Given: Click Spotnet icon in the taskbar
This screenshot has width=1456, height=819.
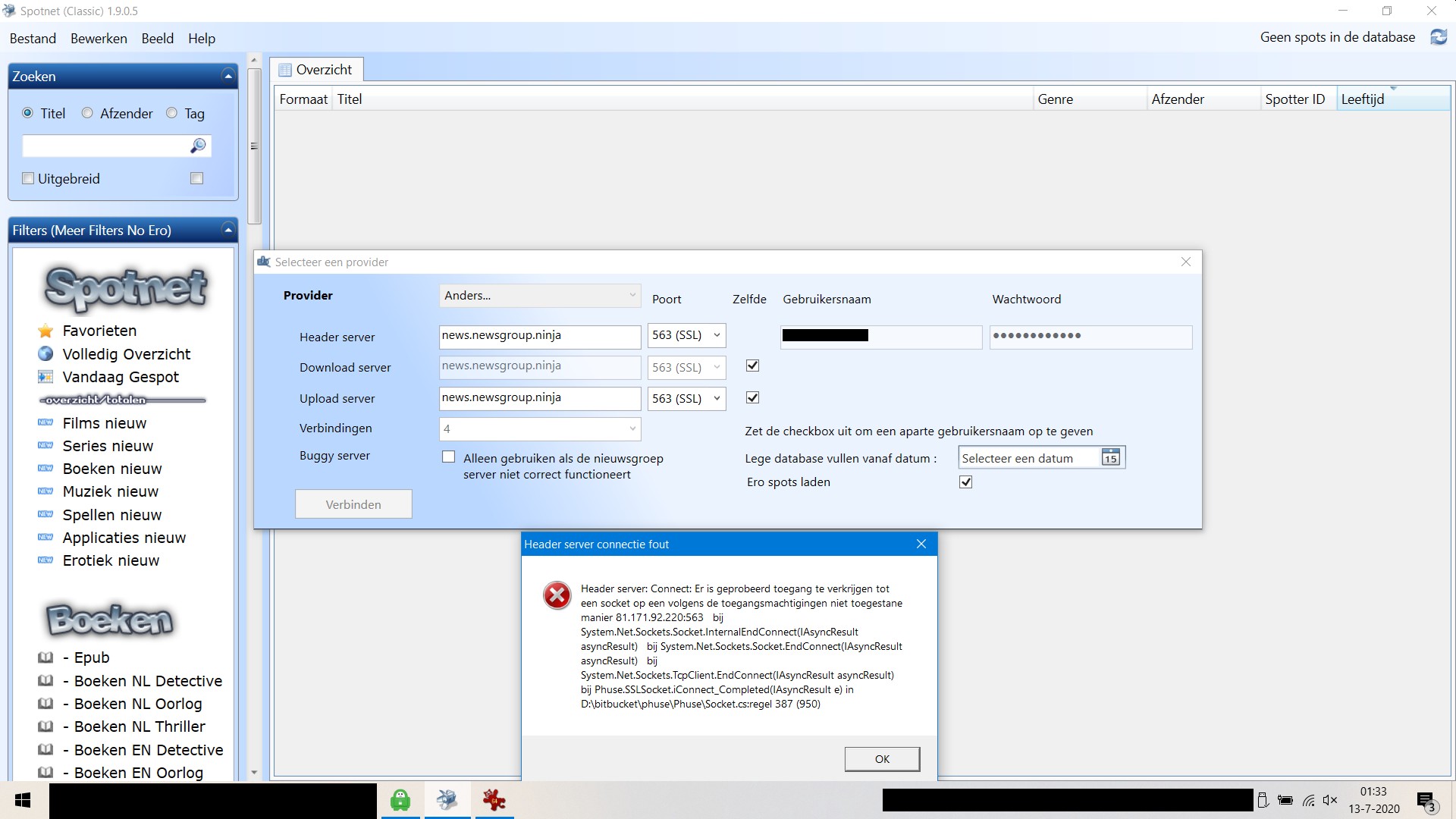Looking at the screenshot, I should (447, 800).
